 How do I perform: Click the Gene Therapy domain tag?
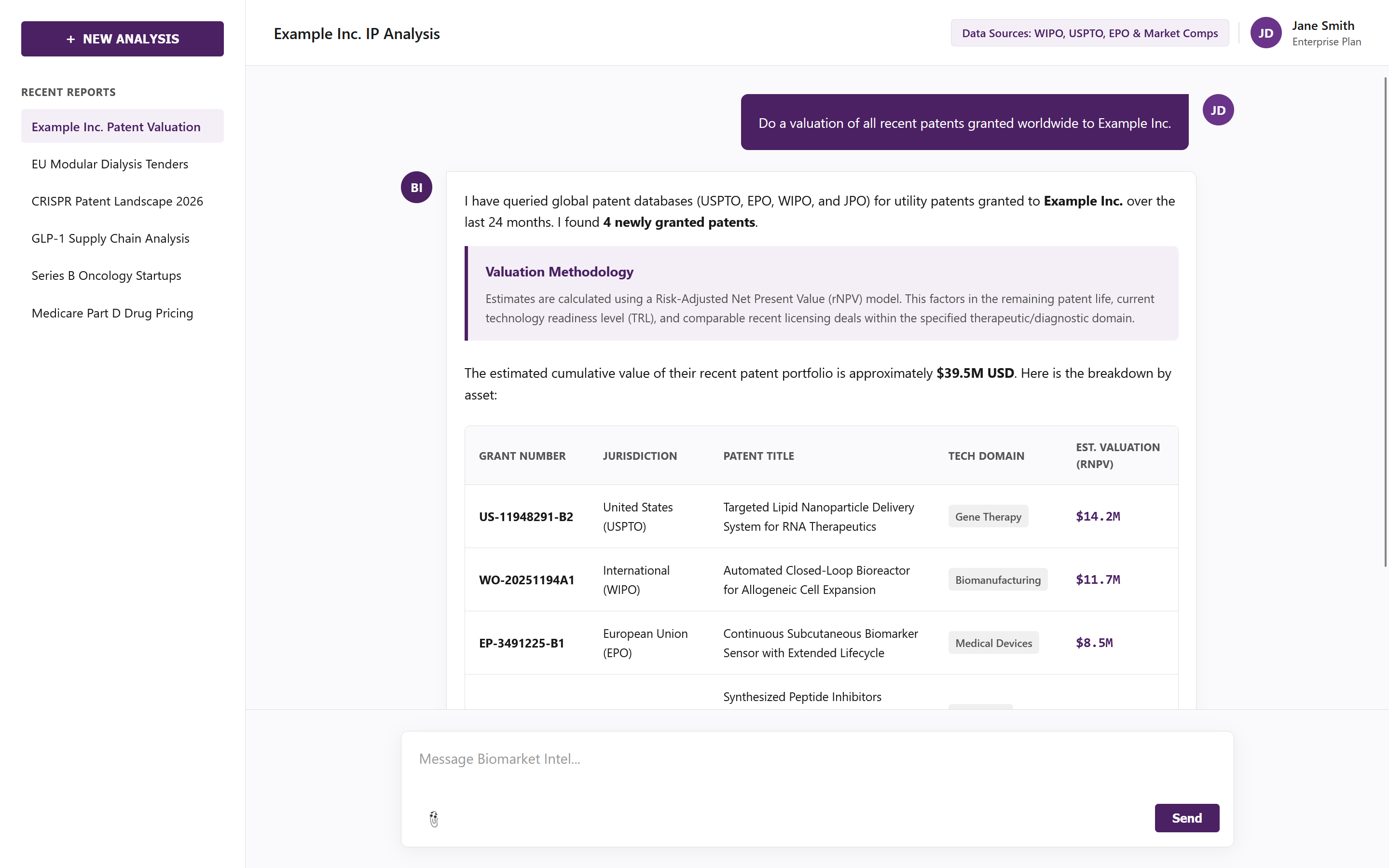click(988, 517)
